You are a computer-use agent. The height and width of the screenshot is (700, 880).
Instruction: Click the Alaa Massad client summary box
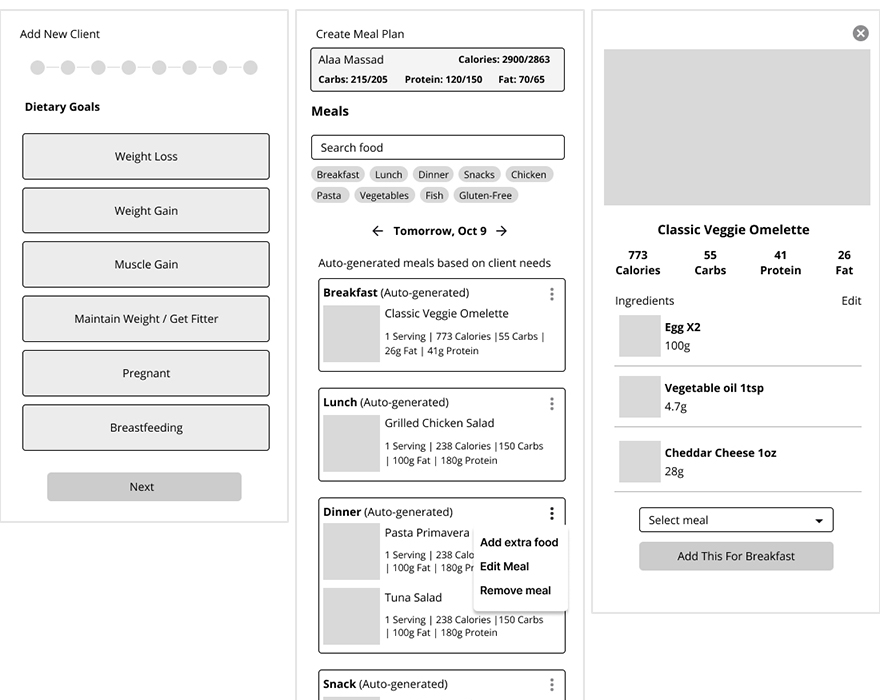click(x=438, y=70)
